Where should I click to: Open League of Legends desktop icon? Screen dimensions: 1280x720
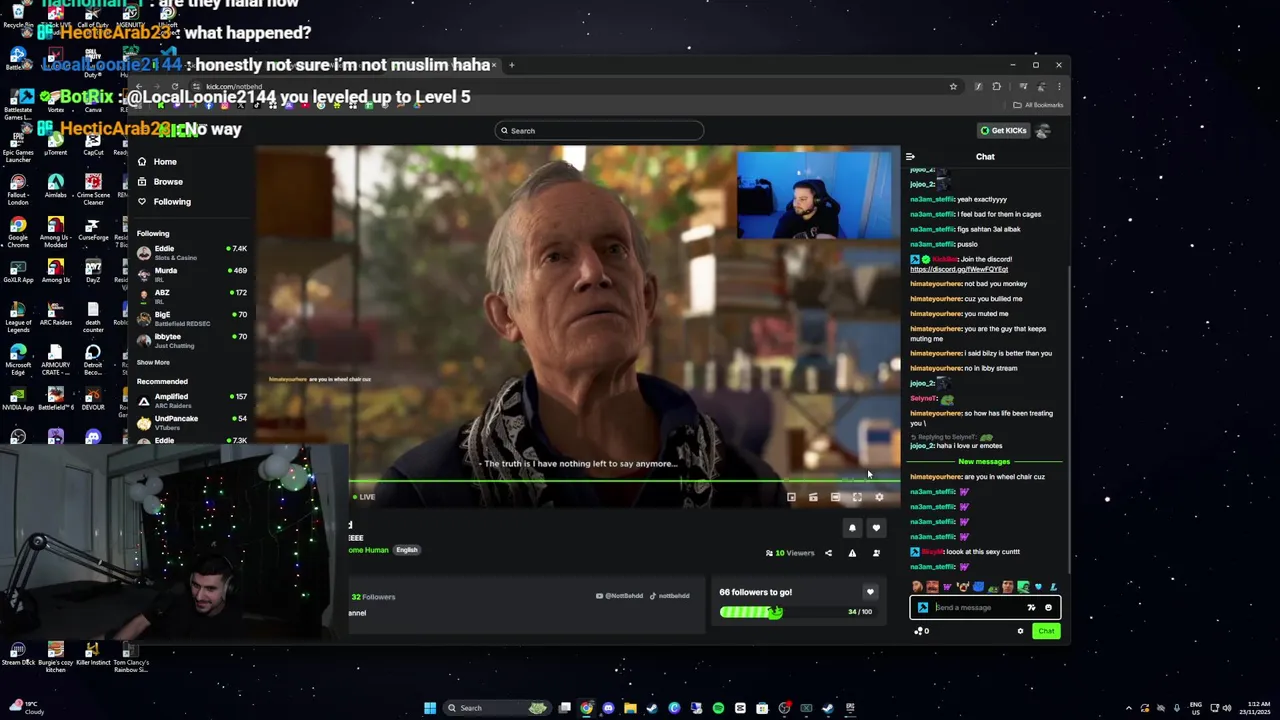[x=18, y=313]
